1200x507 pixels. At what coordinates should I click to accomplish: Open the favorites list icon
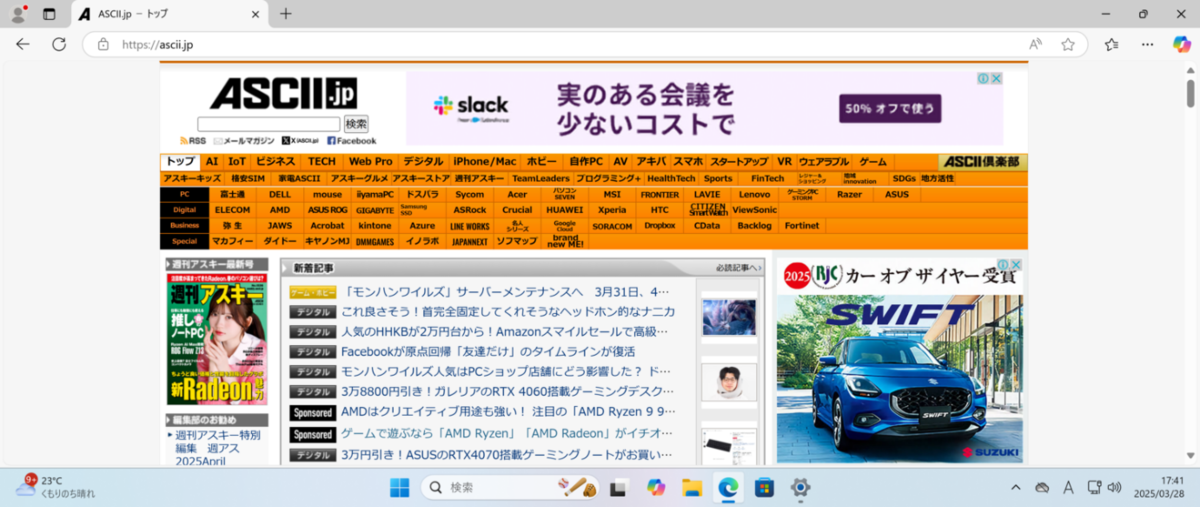point(1111,44)
